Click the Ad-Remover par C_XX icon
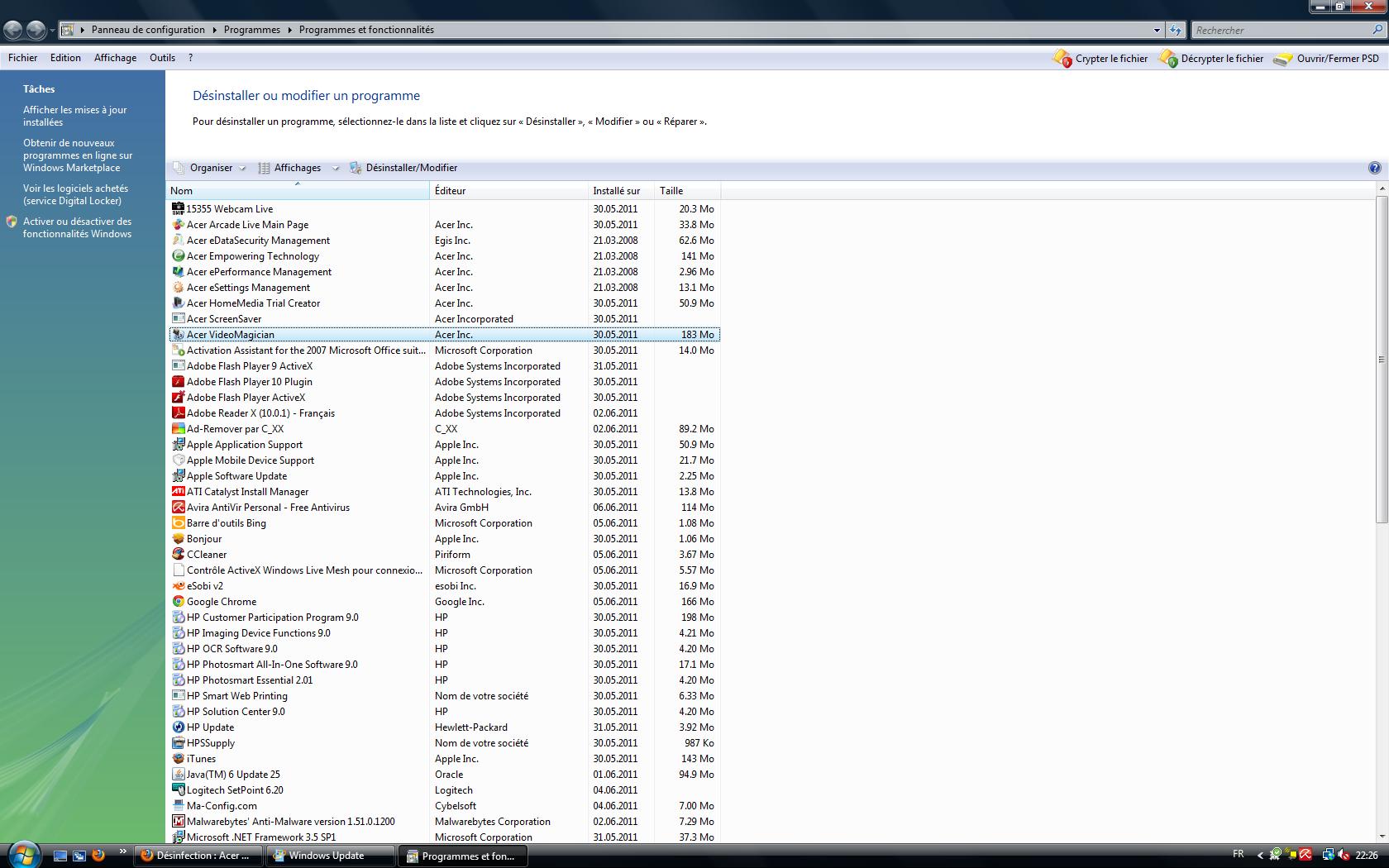The height and width of the screenshot is (868, 1389). tap(178, 429)
